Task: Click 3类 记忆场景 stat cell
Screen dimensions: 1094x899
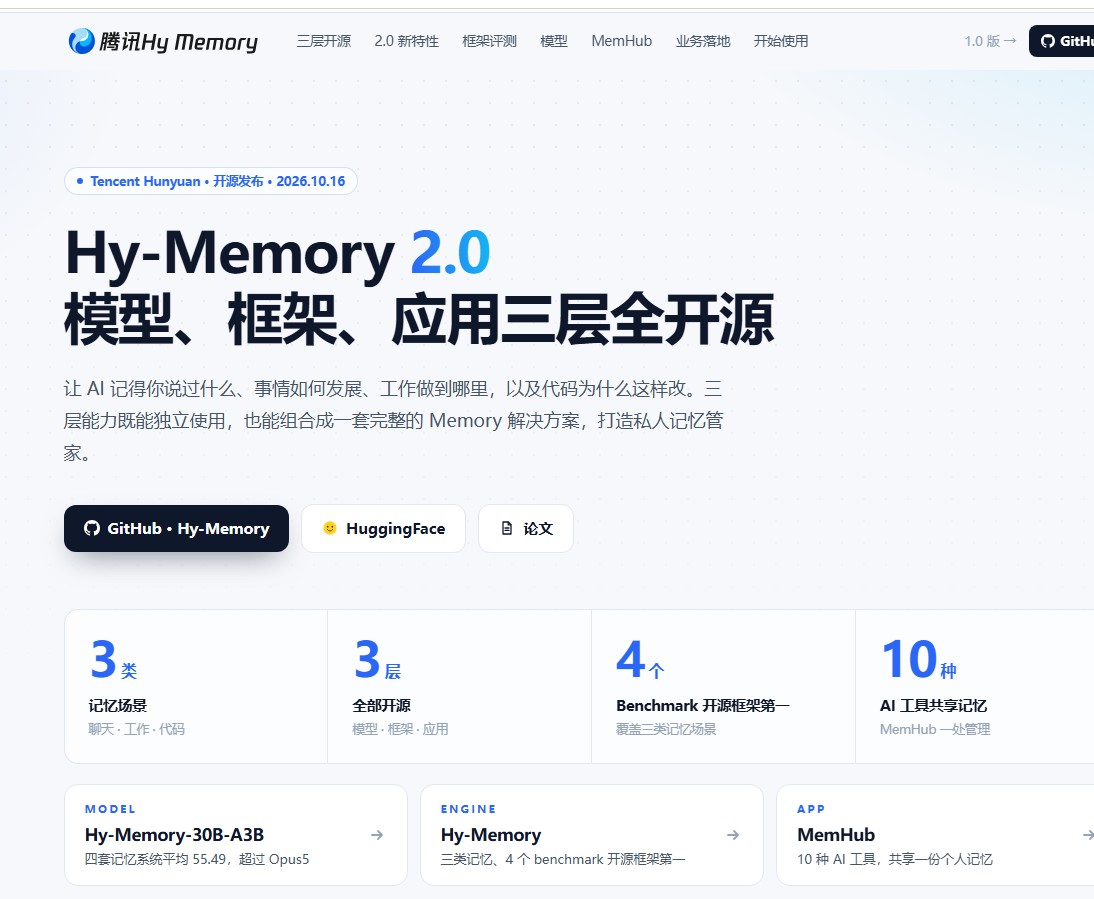Action: [196, 686]
